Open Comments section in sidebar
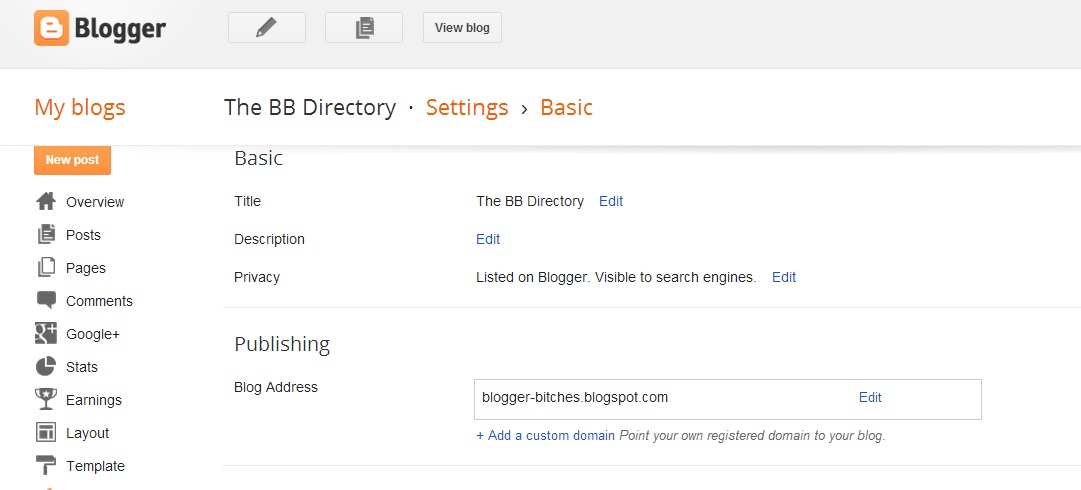 (99, 301)
